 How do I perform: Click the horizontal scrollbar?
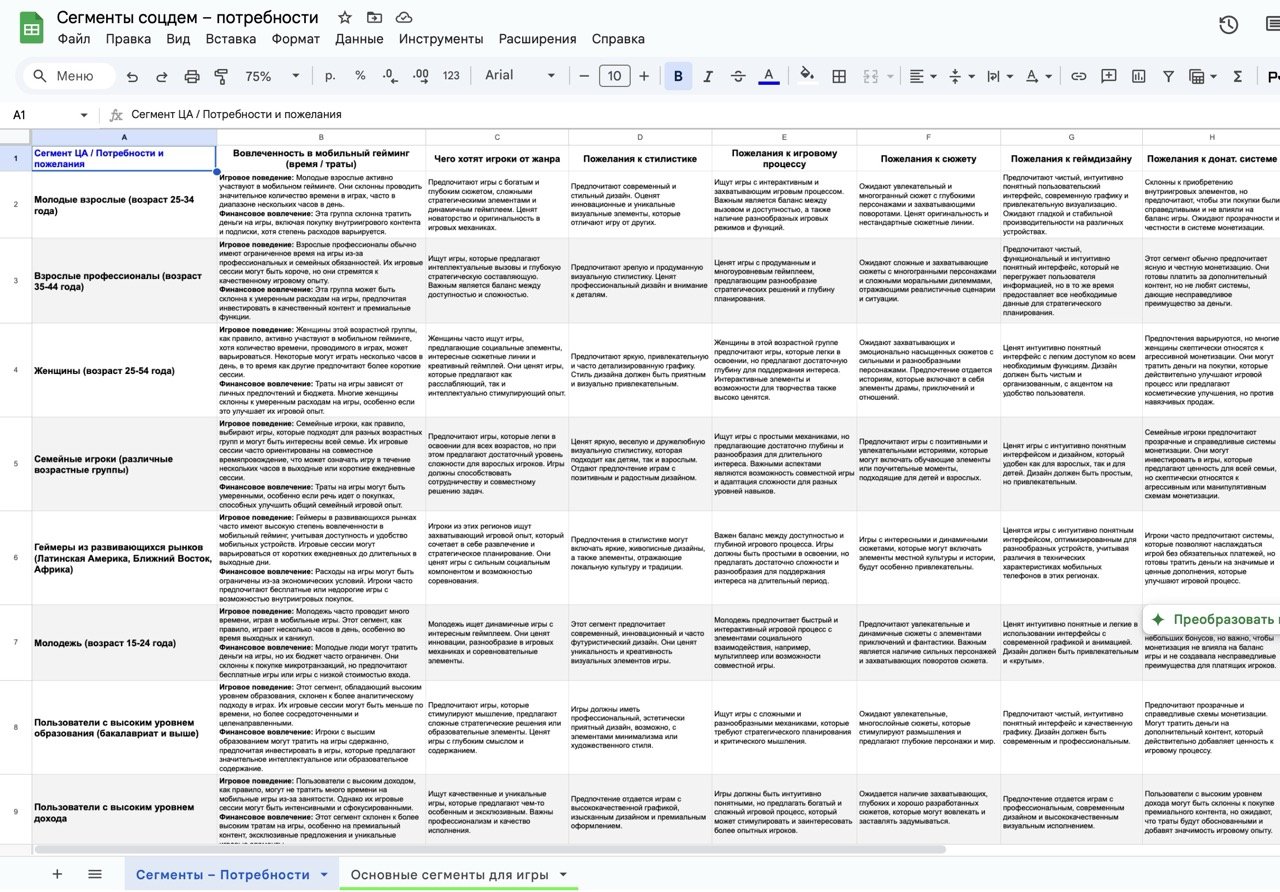(490, 850)
